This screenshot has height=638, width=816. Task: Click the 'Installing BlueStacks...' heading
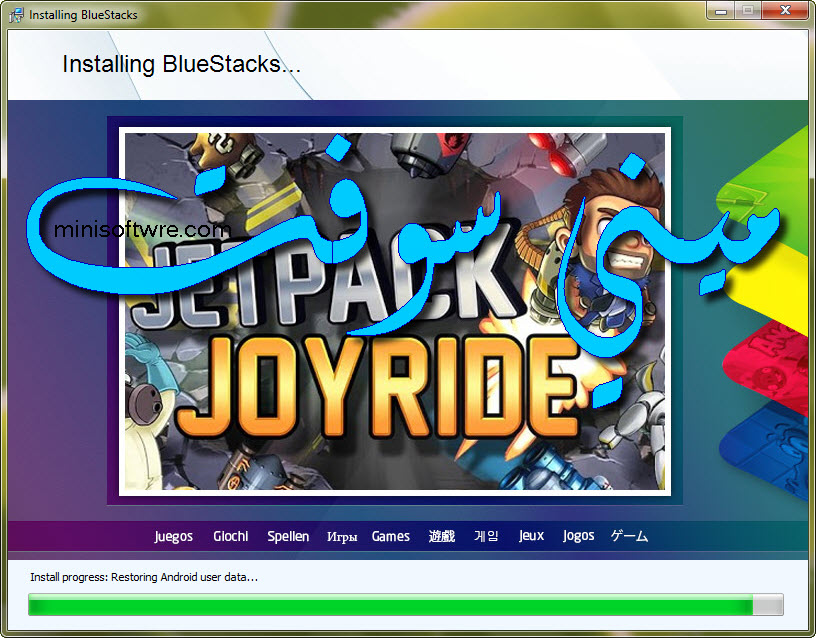[181, 65]
